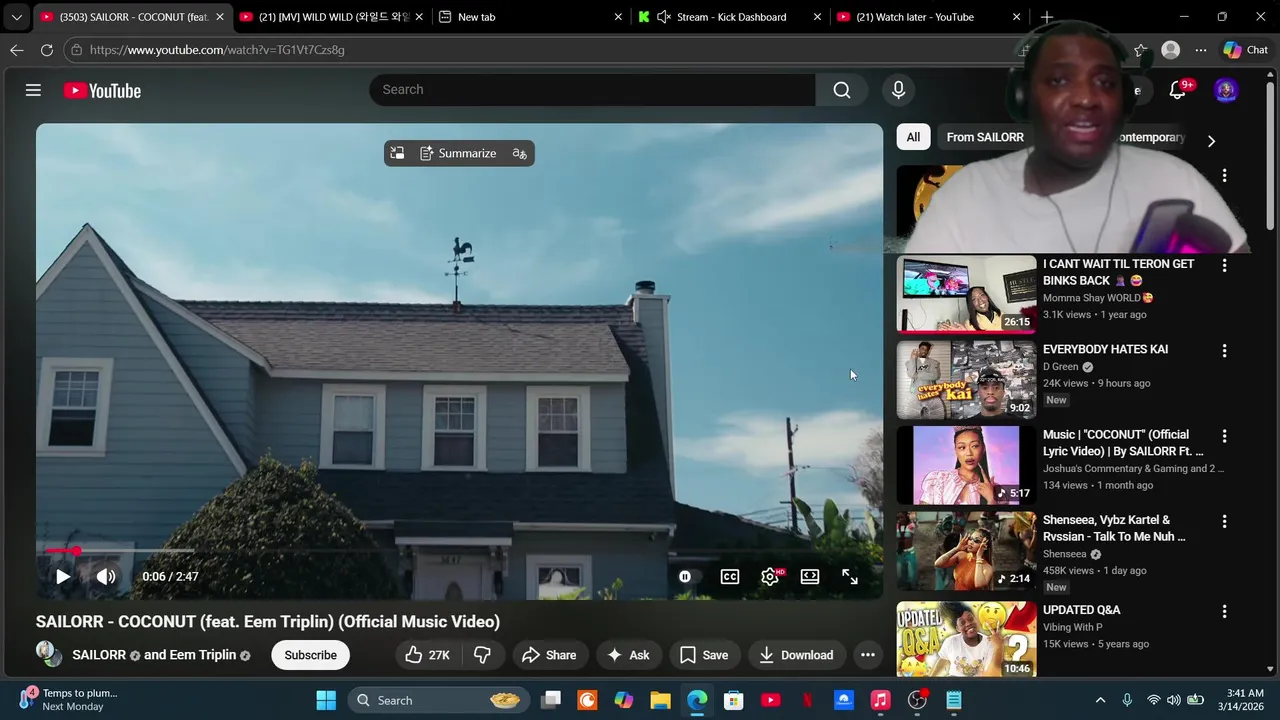Open COCONUT Official Lyric Video thumbnail
The image size is (1280, 720).
tap(966, 465)
